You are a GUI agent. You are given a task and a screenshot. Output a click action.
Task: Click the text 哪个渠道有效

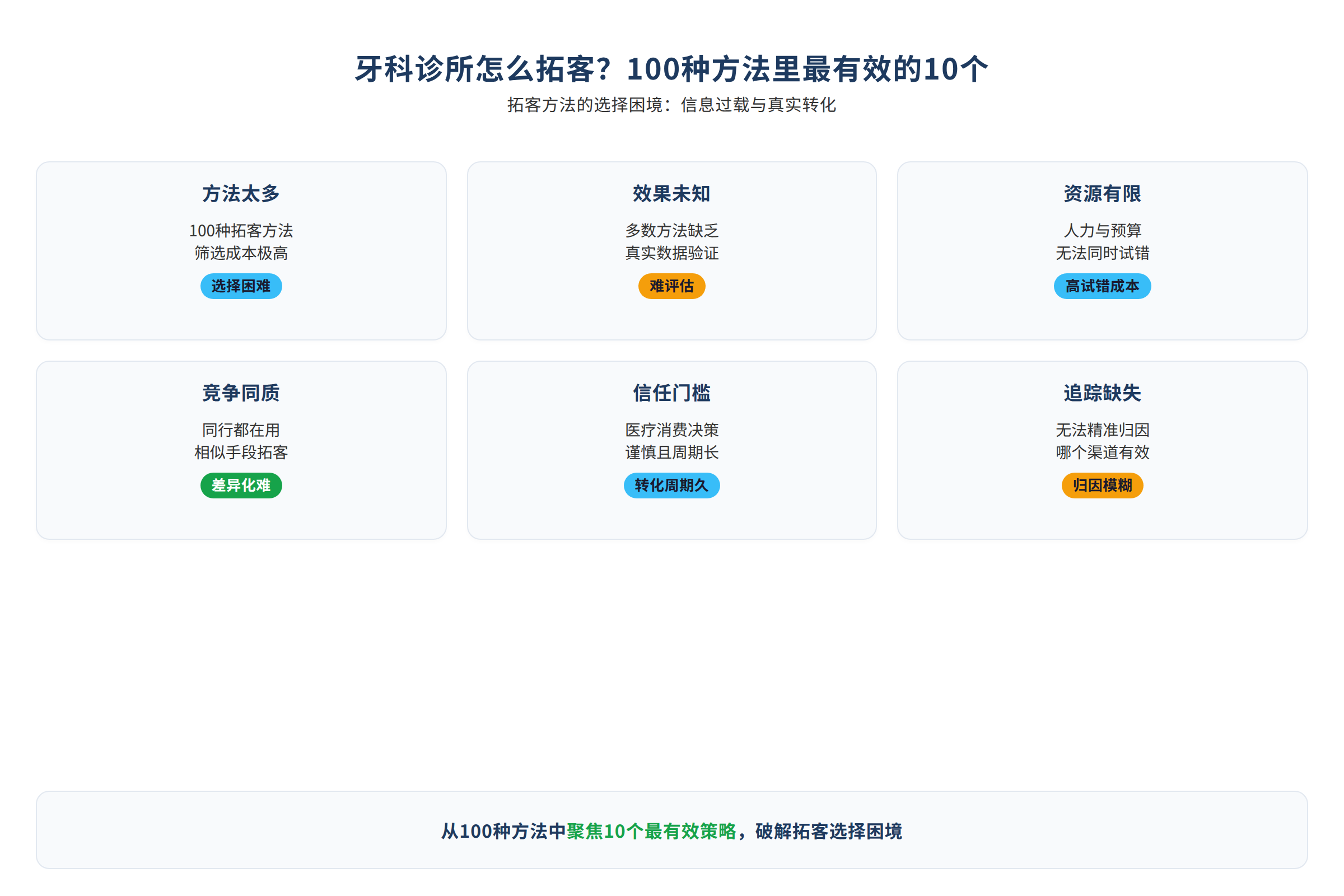click(x=1102, y=452)
